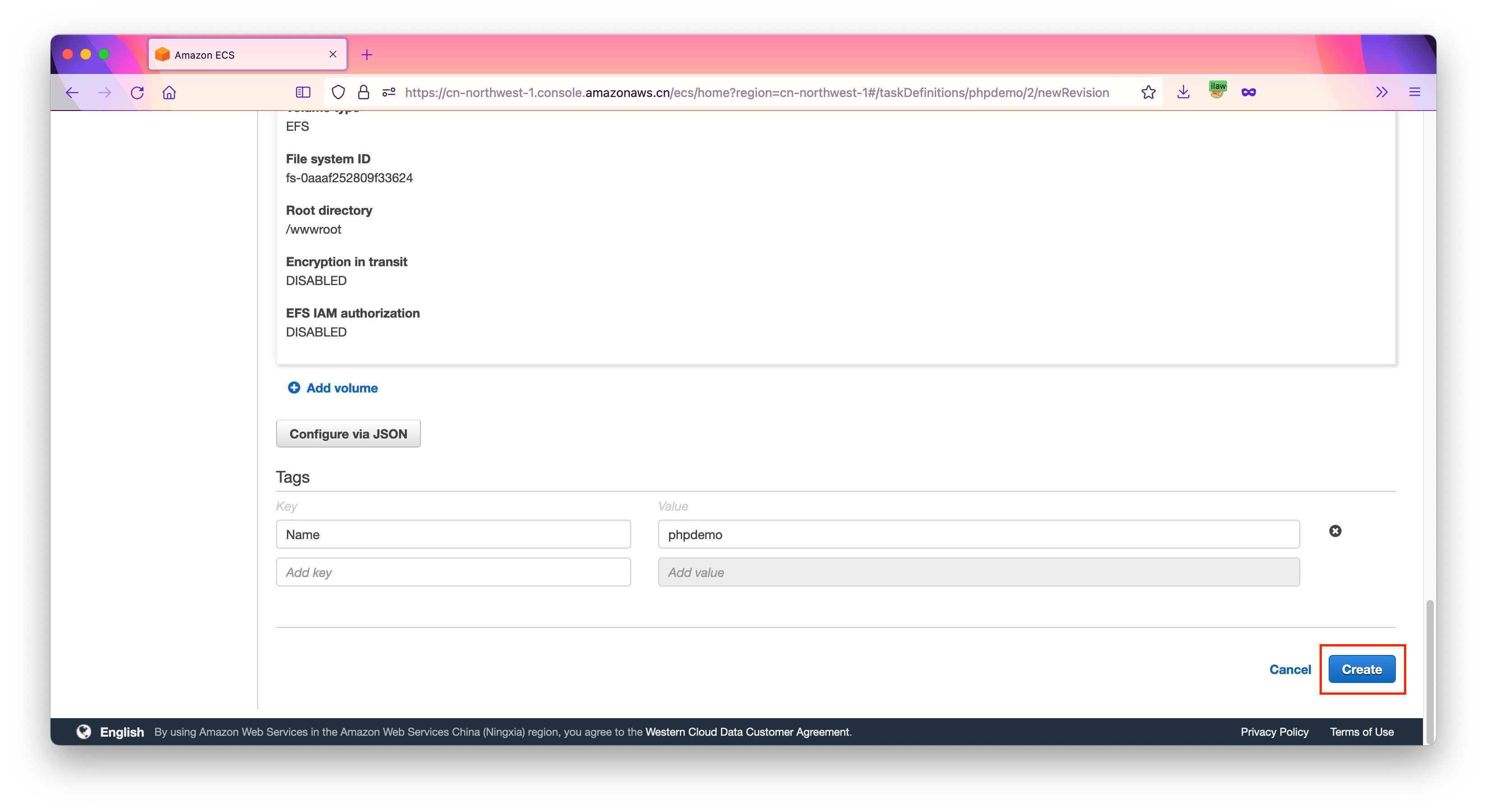Open site permissions icon in address bar
Image resolution: width=1487 pixels, height=812 pixels.
pyautogui.click(x=388, y=92)
